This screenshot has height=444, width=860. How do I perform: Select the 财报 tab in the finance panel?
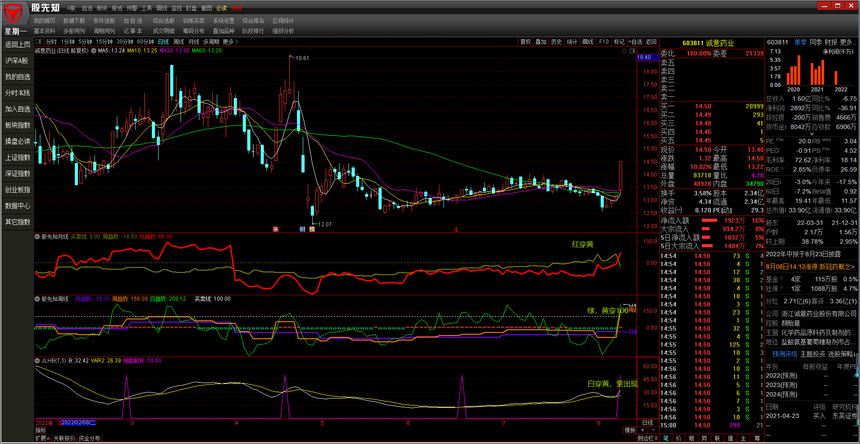pos(831,42)
